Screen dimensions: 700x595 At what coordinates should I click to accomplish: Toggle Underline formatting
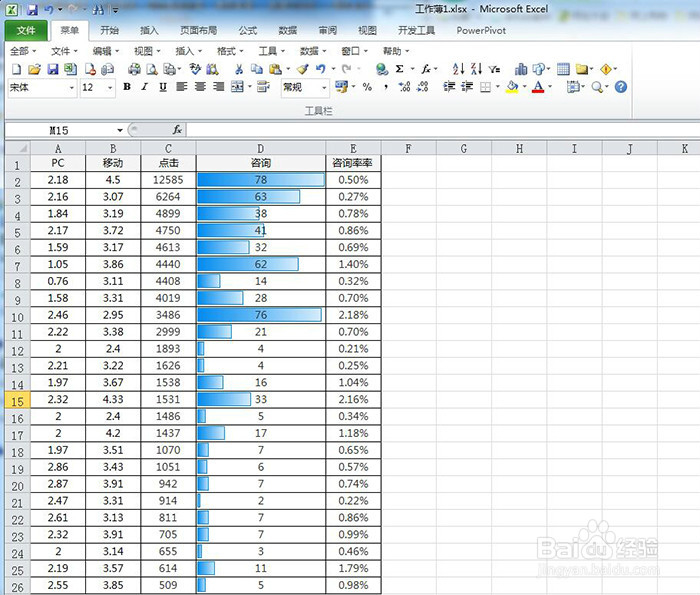click(163, 87)
